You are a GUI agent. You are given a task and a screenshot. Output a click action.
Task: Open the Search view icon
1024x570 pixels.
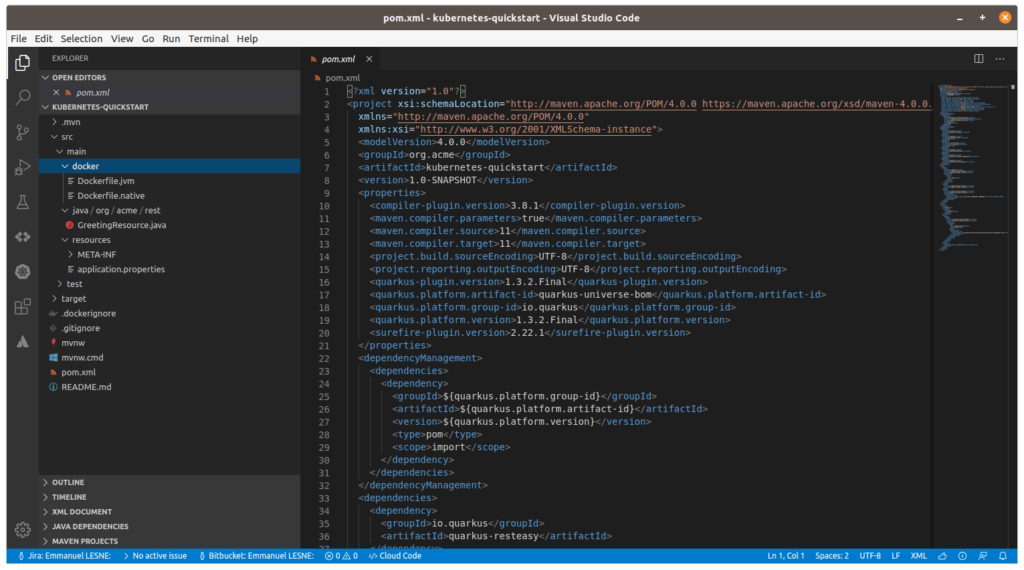(x=23, y=97)
